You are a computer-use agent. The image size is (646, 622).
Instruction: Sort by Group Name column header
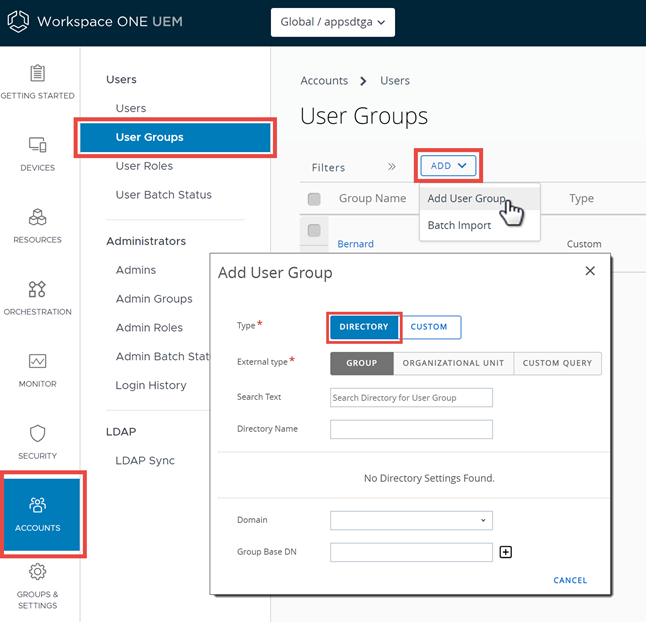[372, 199]
